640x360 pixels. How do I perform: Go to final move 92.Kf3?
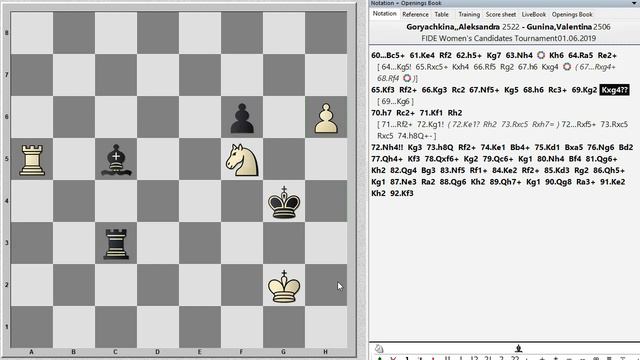(x=402, y=193)
